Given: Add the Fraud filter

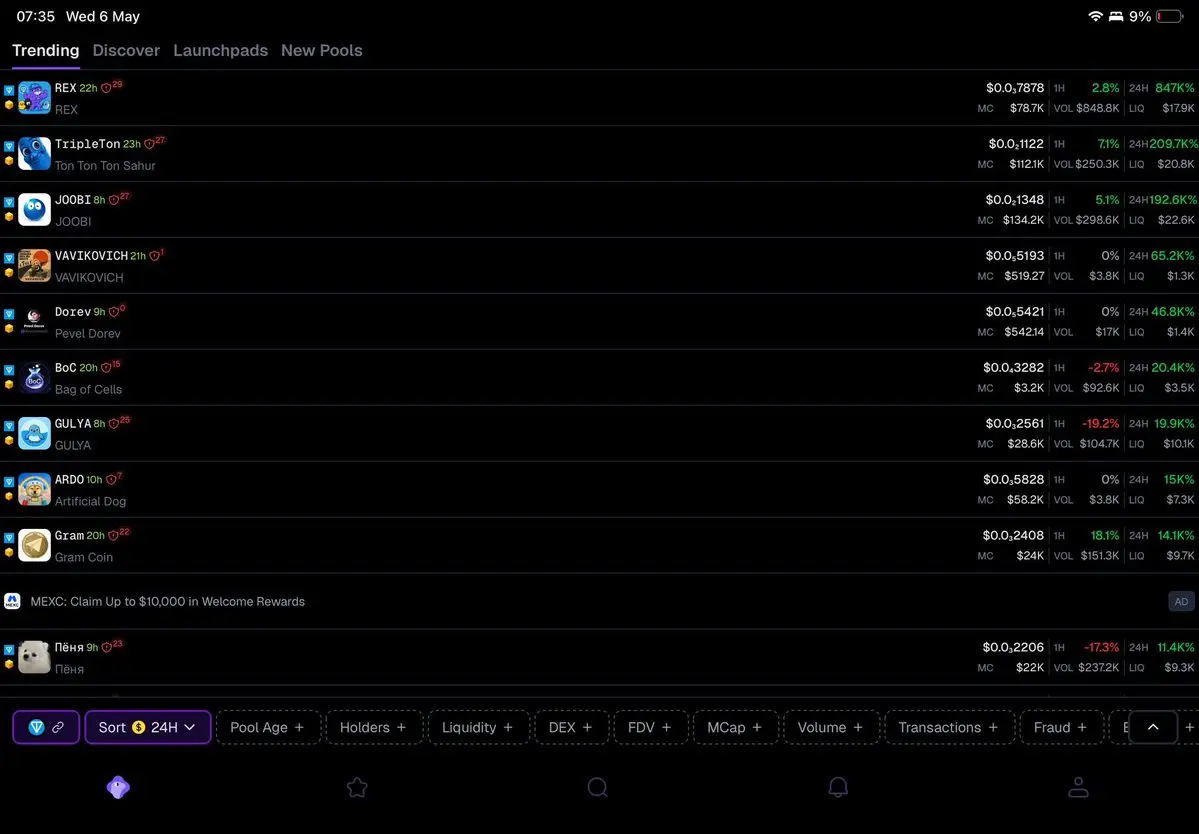Looking at the screenshot, I should tap(1060, 727).
